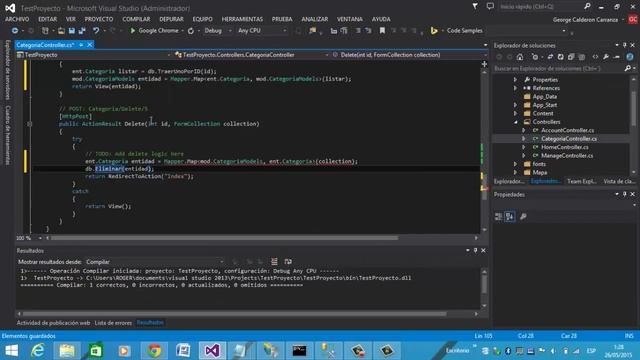Image resolution: width=640 pixels, height=360 pixels.
Task: Open the EDITAR menu
Action: coord(48,19)
